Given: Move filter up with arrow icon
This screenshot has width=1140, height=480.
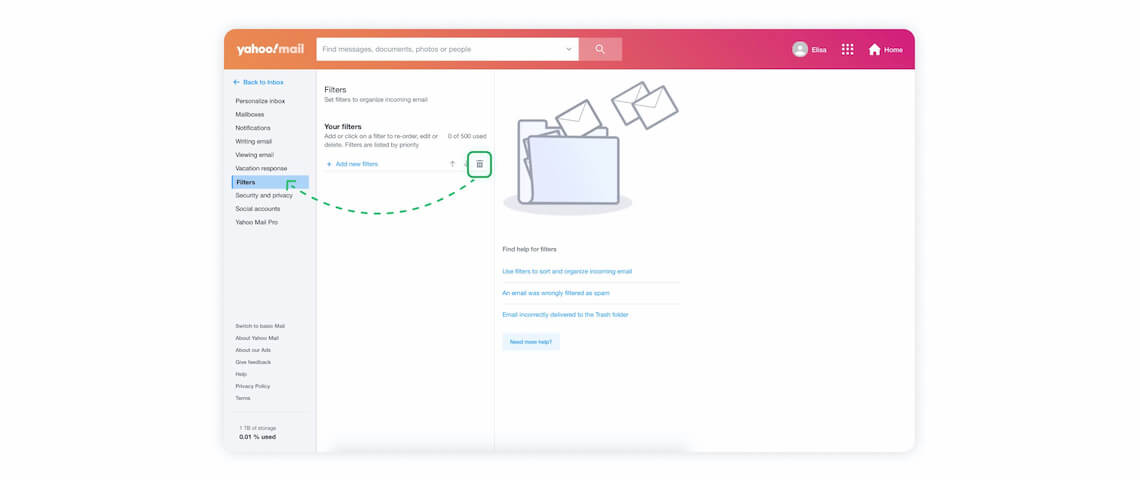Looking at the screenshot, I should point(451,164).
